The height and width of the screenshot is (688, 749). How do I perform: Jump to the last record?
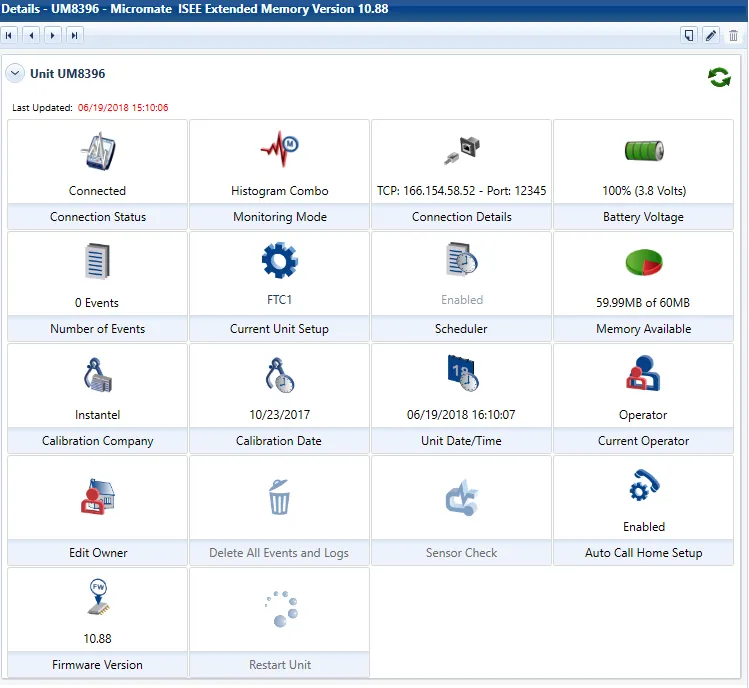(75, 35)
